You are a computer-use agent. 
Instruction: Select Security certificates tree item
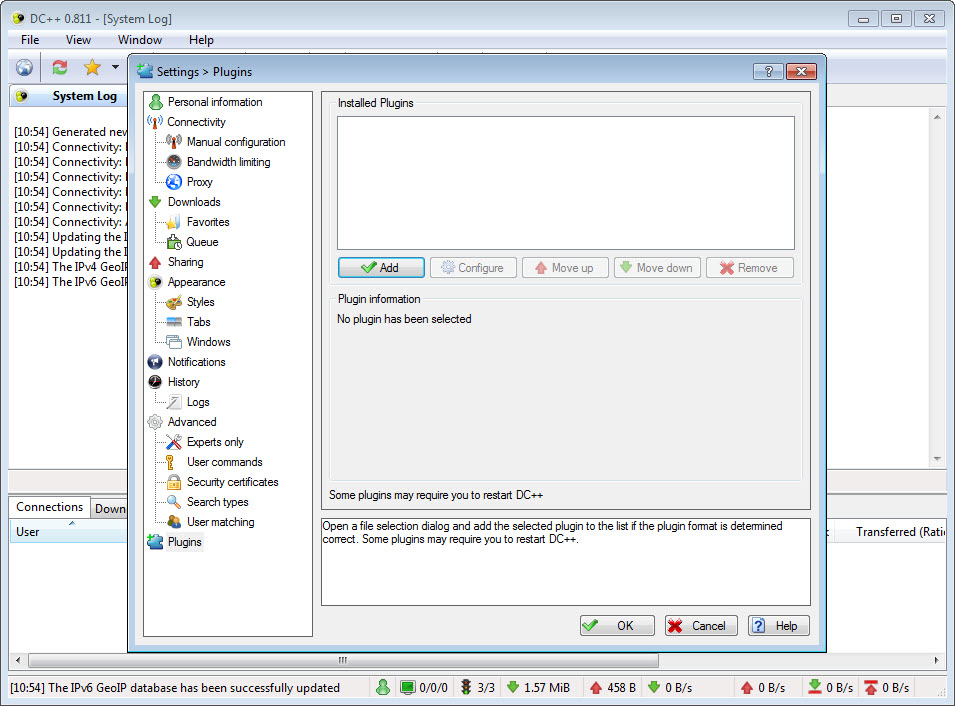pyautogui.click(x=233, y=482)
